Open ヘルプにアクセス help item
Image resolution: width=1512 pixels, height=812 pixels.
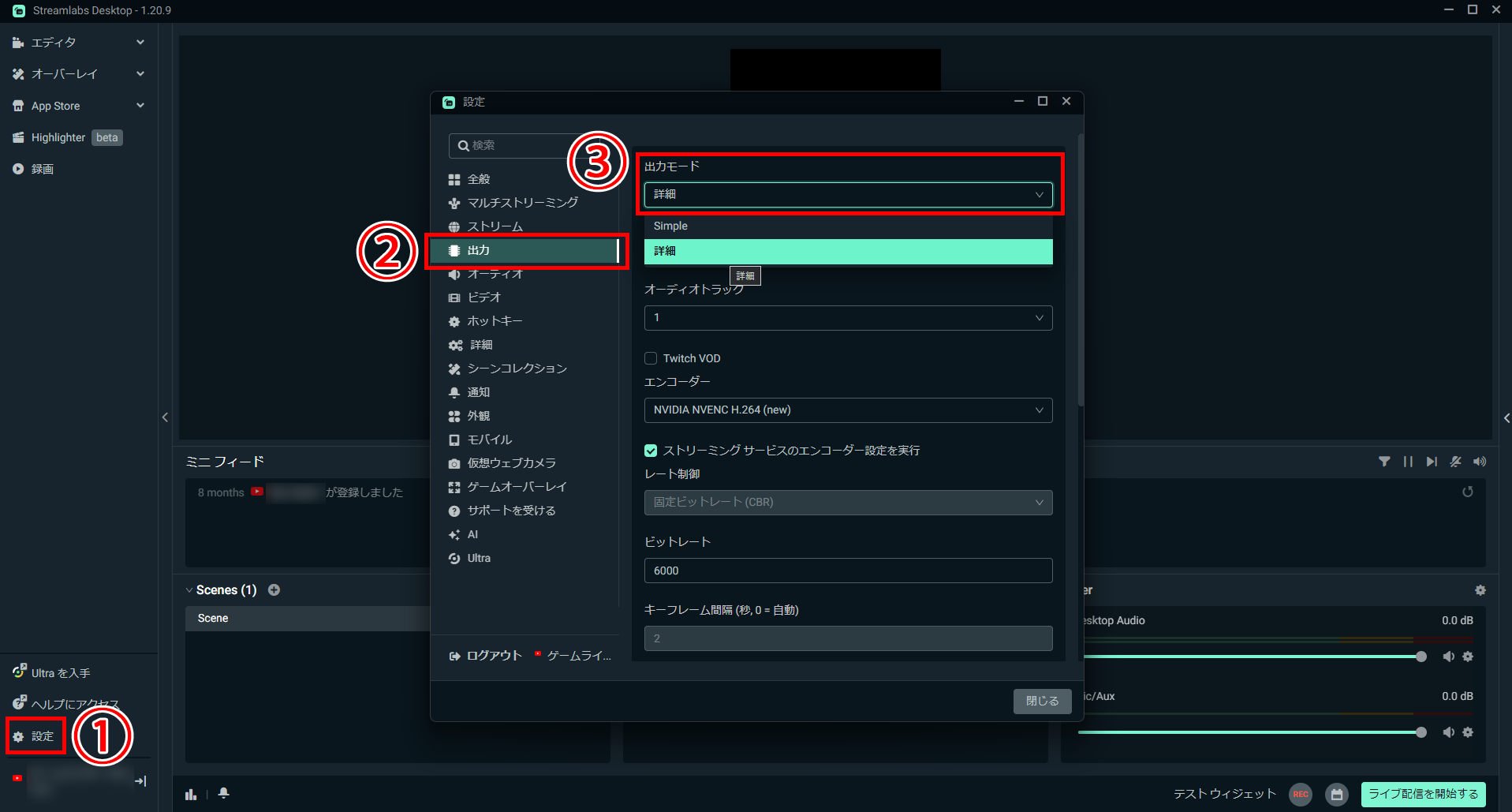coord(66,703)
